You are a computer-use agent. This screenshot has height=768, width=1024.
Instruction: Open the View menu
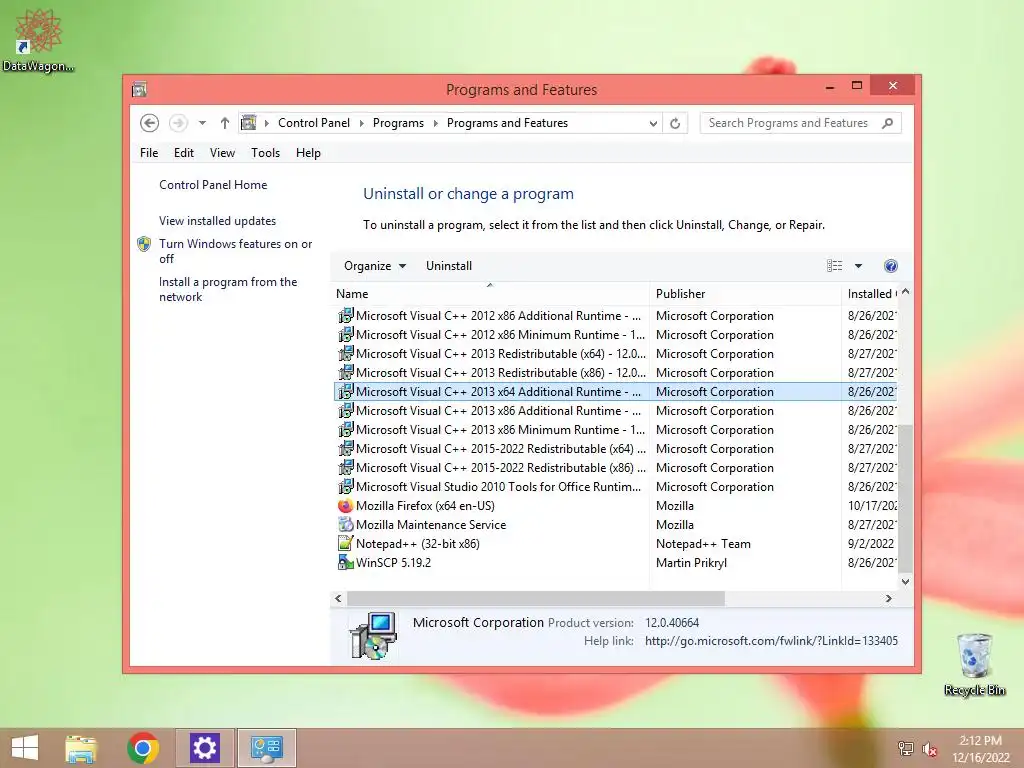pos(222,153)
